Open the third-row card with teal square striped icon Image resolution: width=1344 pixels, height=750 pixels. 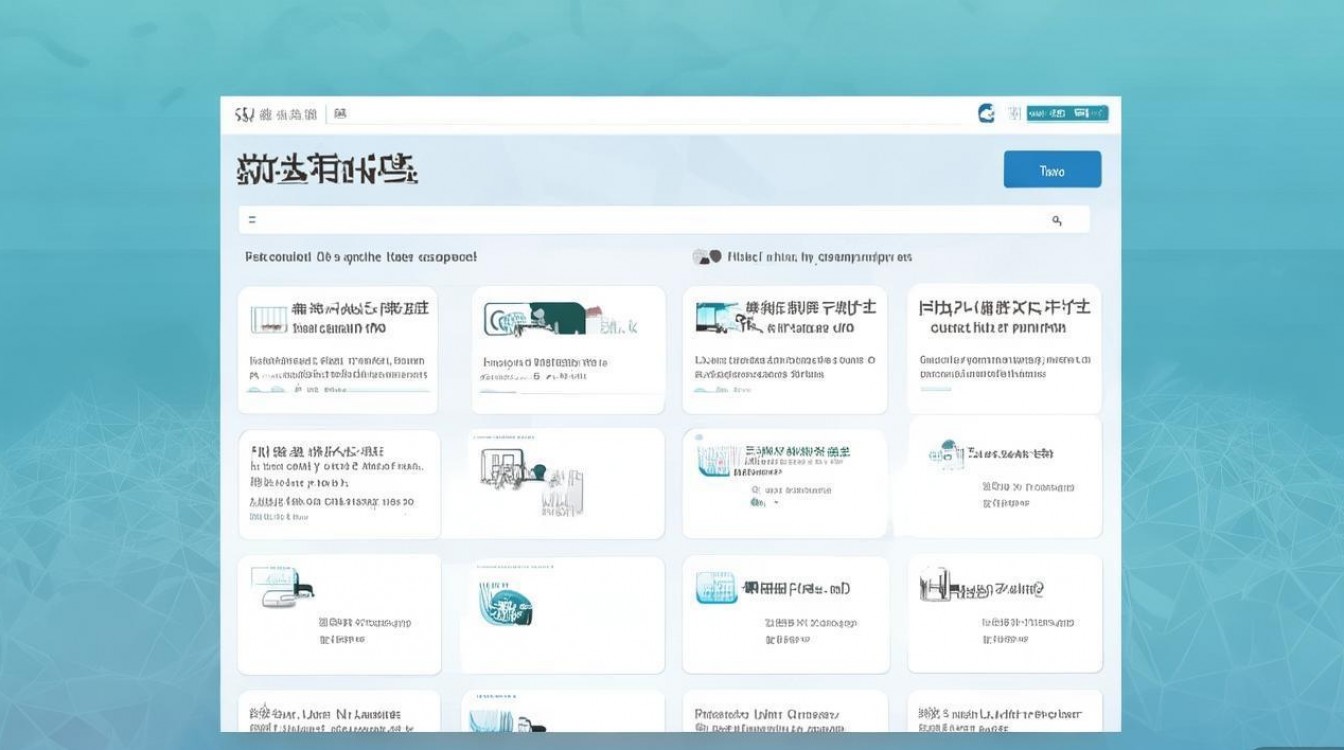(x=785, y=614)
